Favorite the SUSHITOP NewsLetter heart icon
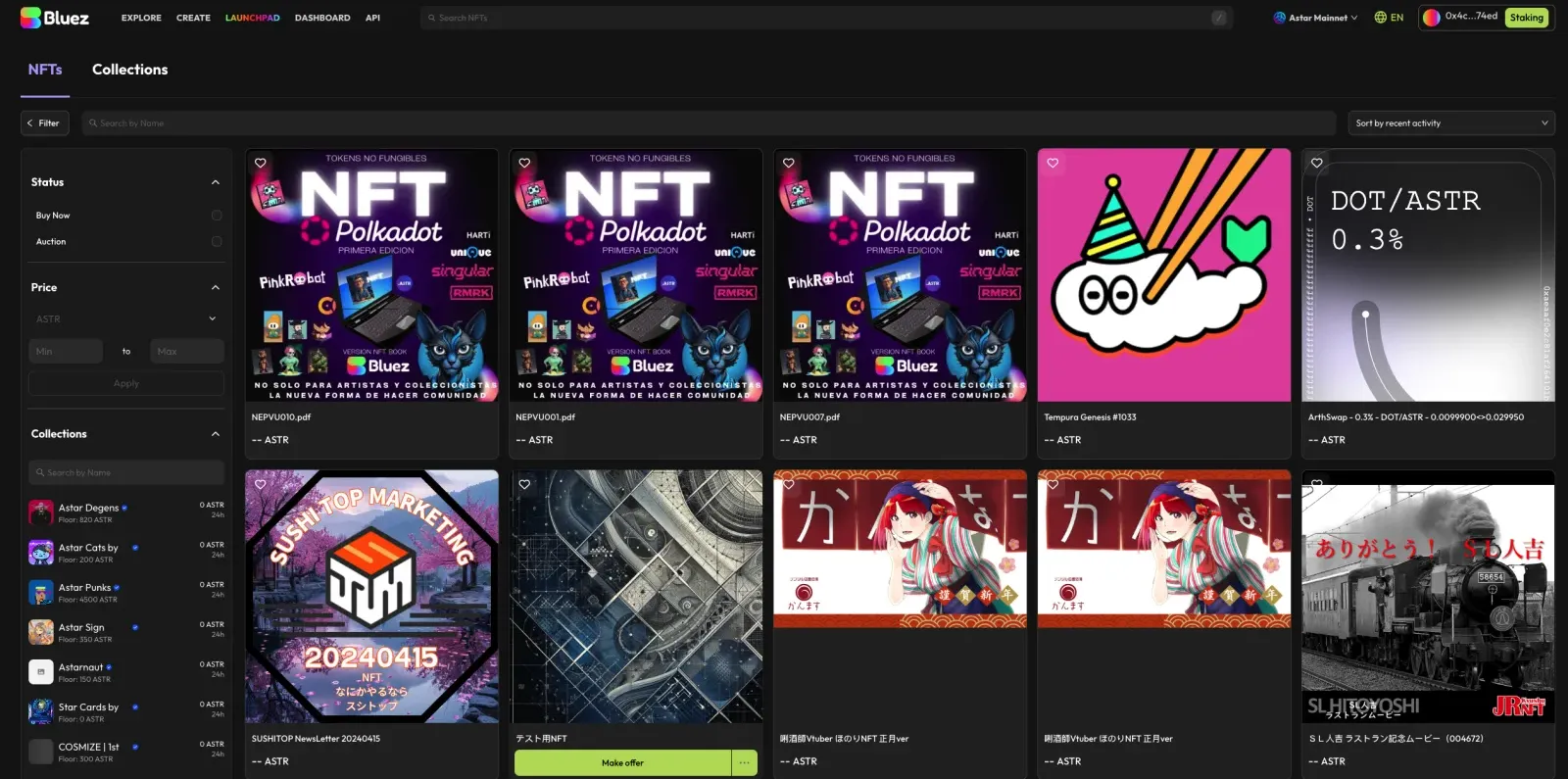Viewport: 1568px width, 779px height. click(x=261, y=484)
